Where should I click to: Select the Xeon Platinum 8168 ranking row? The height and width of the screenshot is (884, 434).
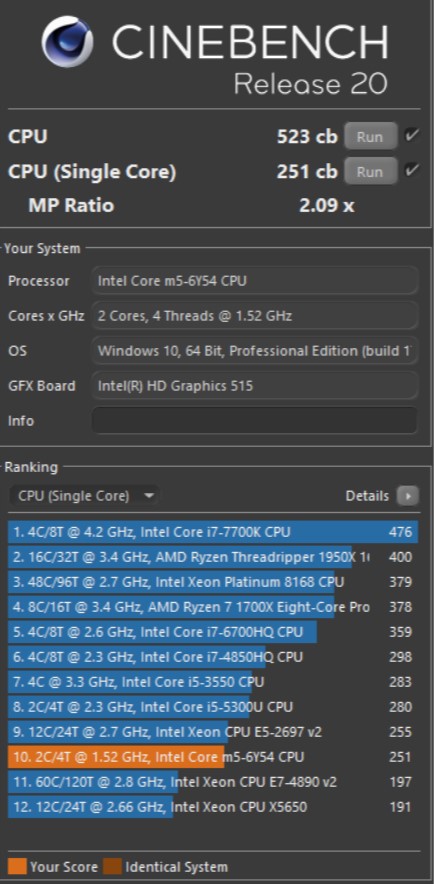point(213,582)
